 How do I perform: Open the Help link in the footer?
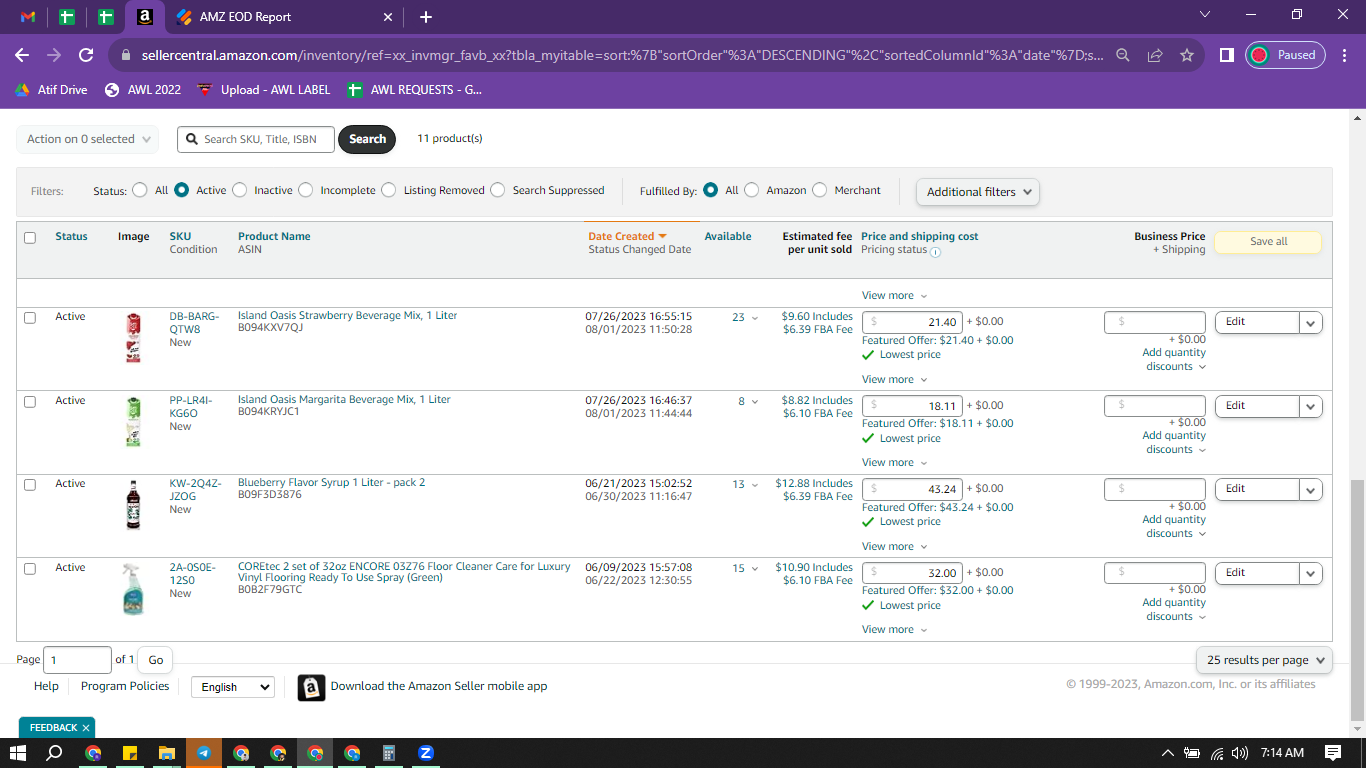46,686
